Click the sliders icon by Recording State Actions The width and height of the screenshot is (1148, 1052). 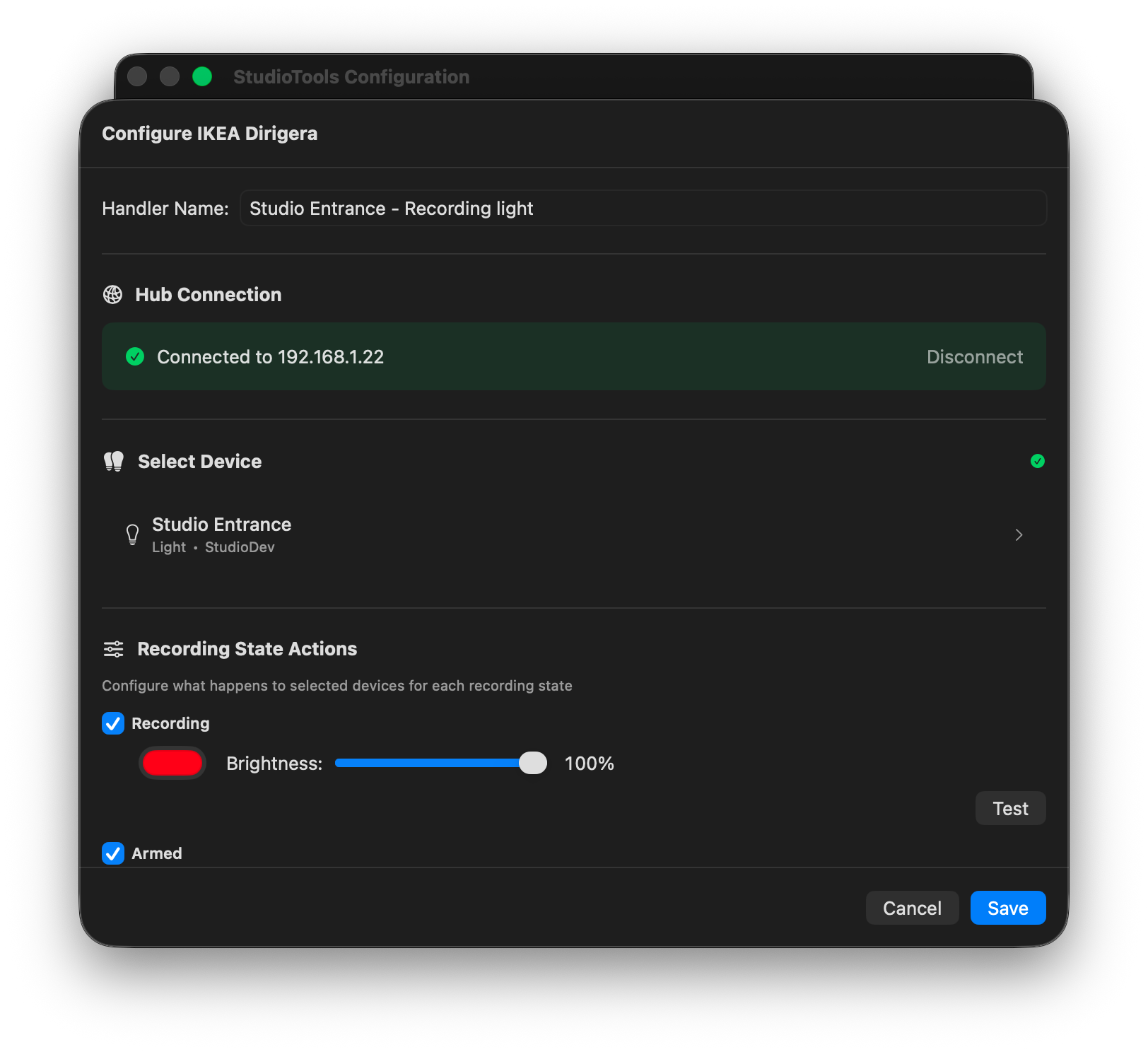point(113,649)
